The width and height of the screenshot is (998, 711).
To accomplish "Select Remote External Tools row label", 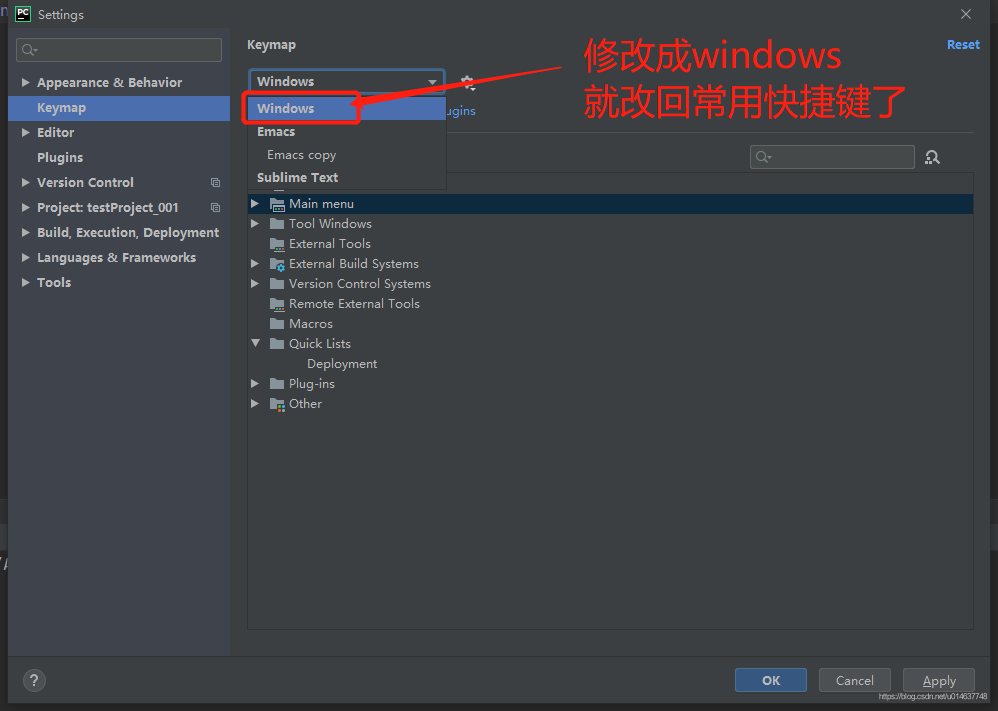I will [354, 304].
